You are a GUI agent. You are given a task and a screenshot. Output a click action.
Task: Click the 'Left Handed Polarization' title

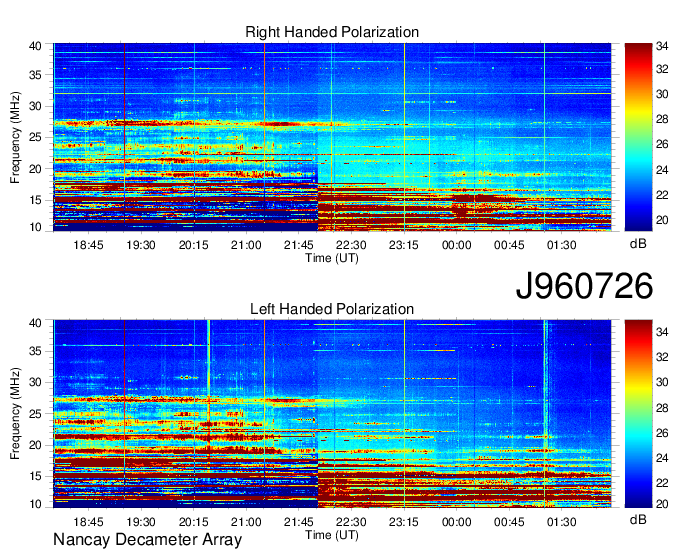tap(332, 309)
